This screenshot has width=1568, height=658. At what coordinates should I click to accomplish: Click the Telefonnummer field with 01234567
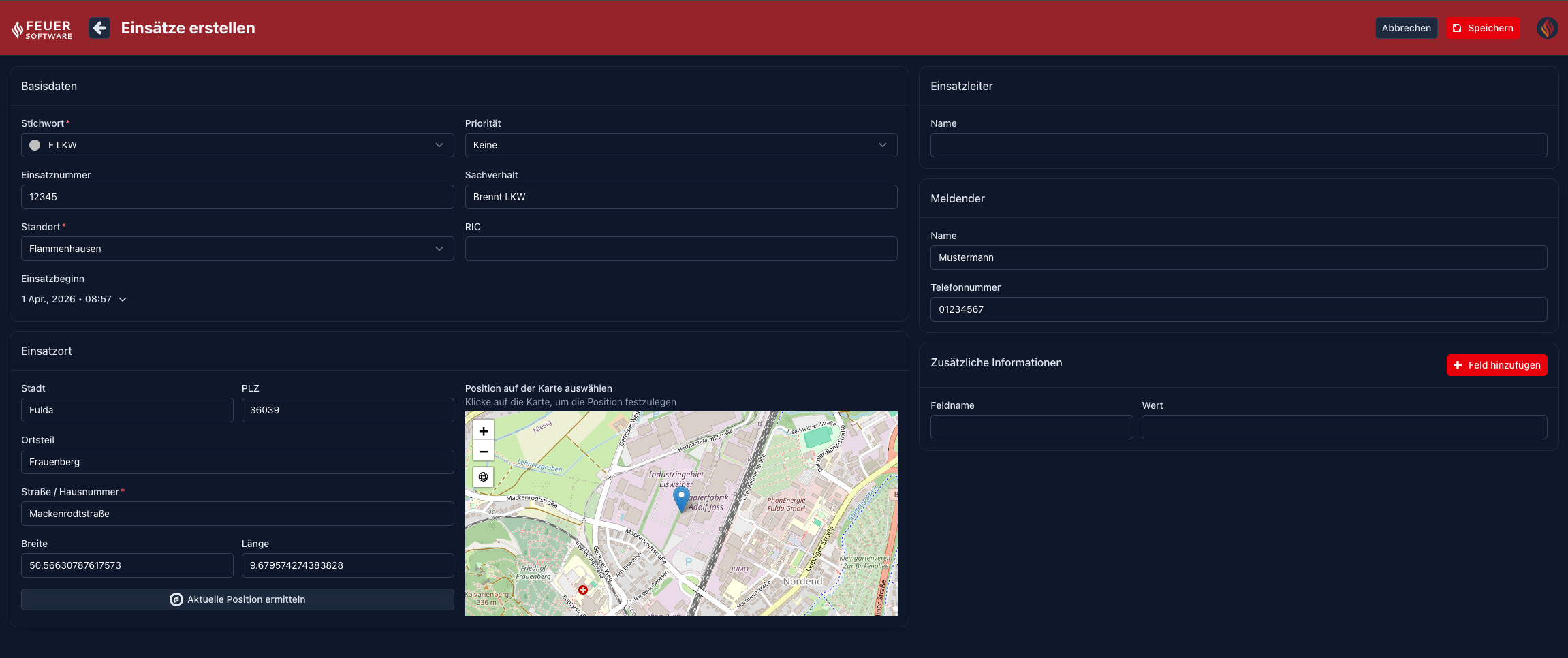click(1238, 309)
